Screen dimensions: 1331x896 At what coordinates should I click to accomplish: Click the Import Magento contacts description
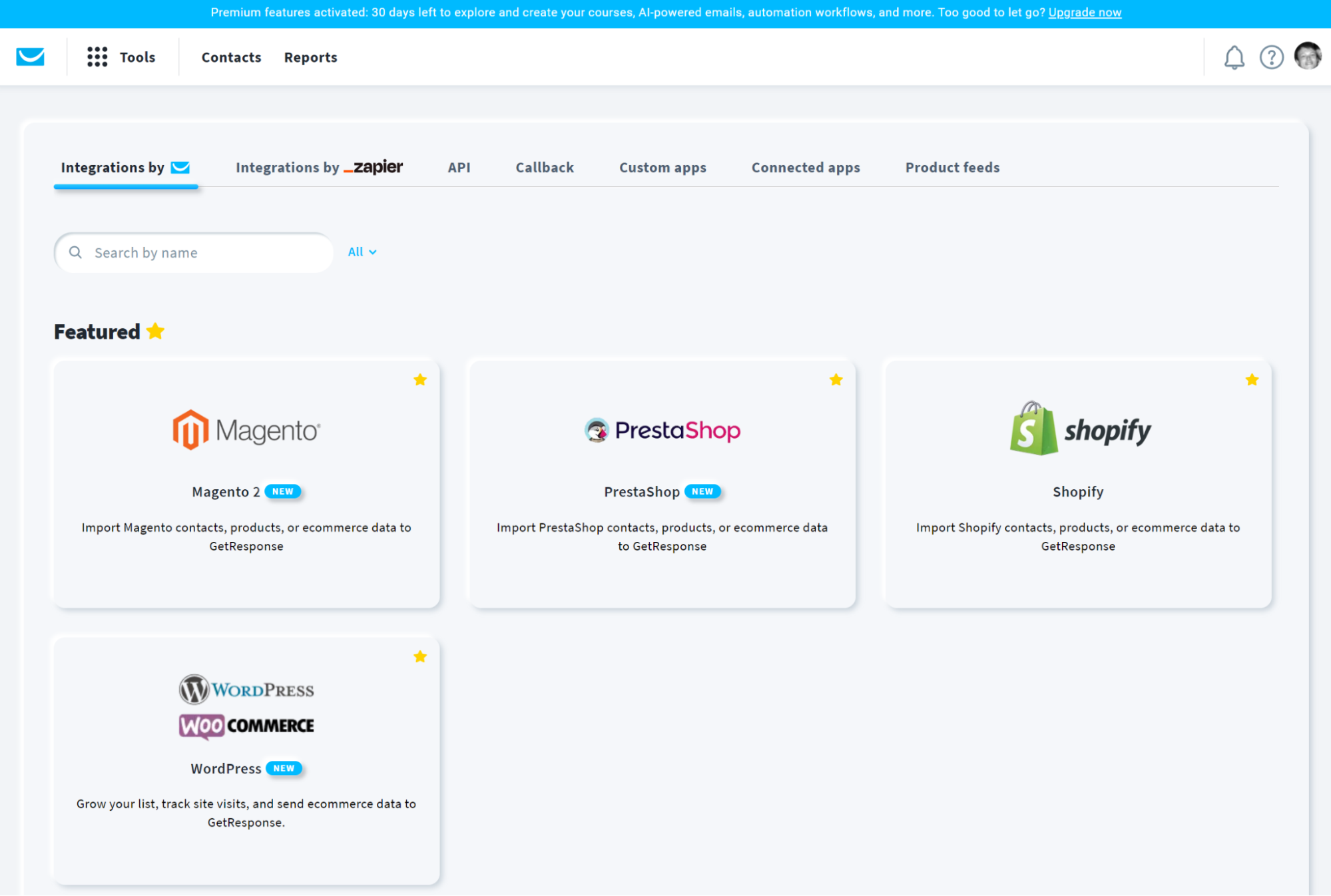[x=246, y=537]
